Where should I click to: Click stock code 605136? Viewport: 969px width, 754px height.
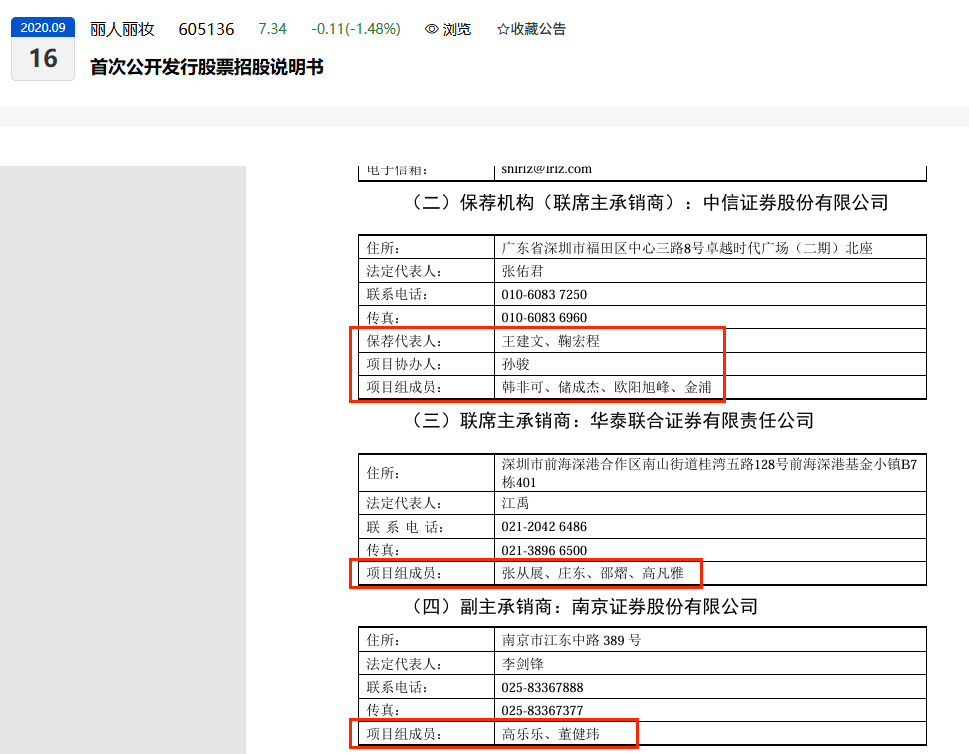tap(206, 29)
